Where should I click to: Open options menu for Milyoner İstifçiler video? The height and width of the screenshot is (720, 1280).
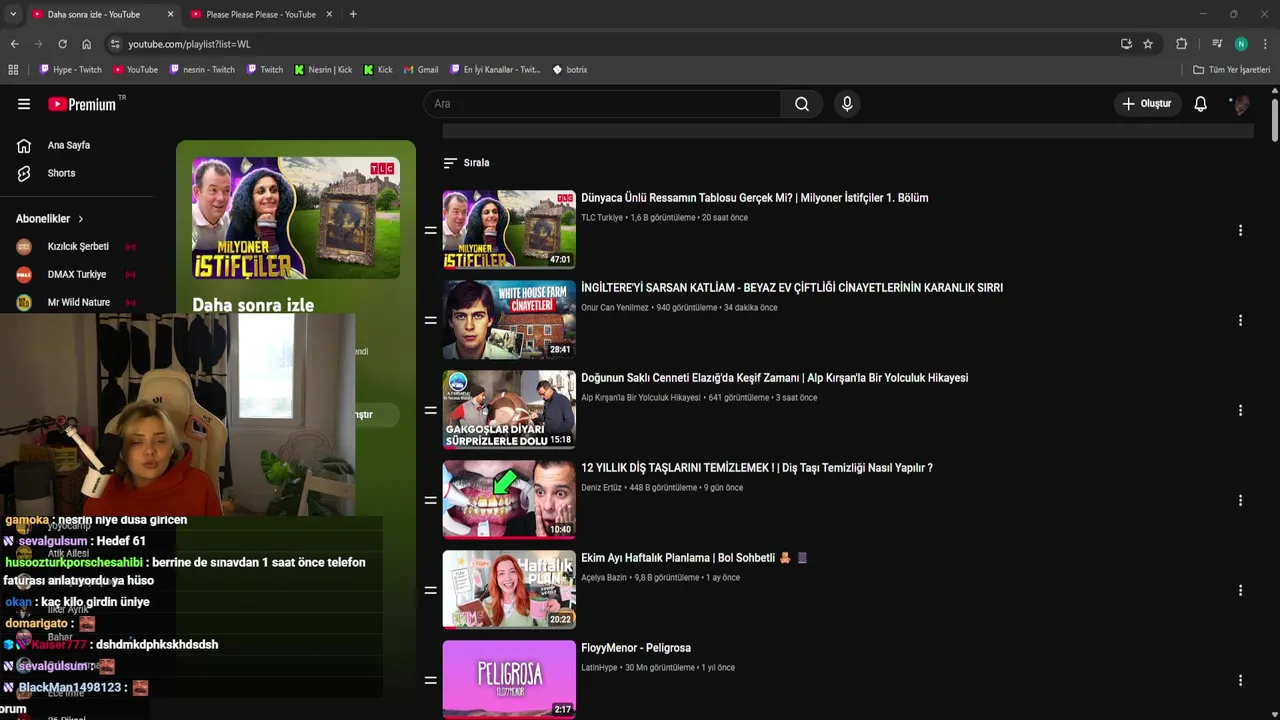pyautogui.click(x=1240, y=230)
